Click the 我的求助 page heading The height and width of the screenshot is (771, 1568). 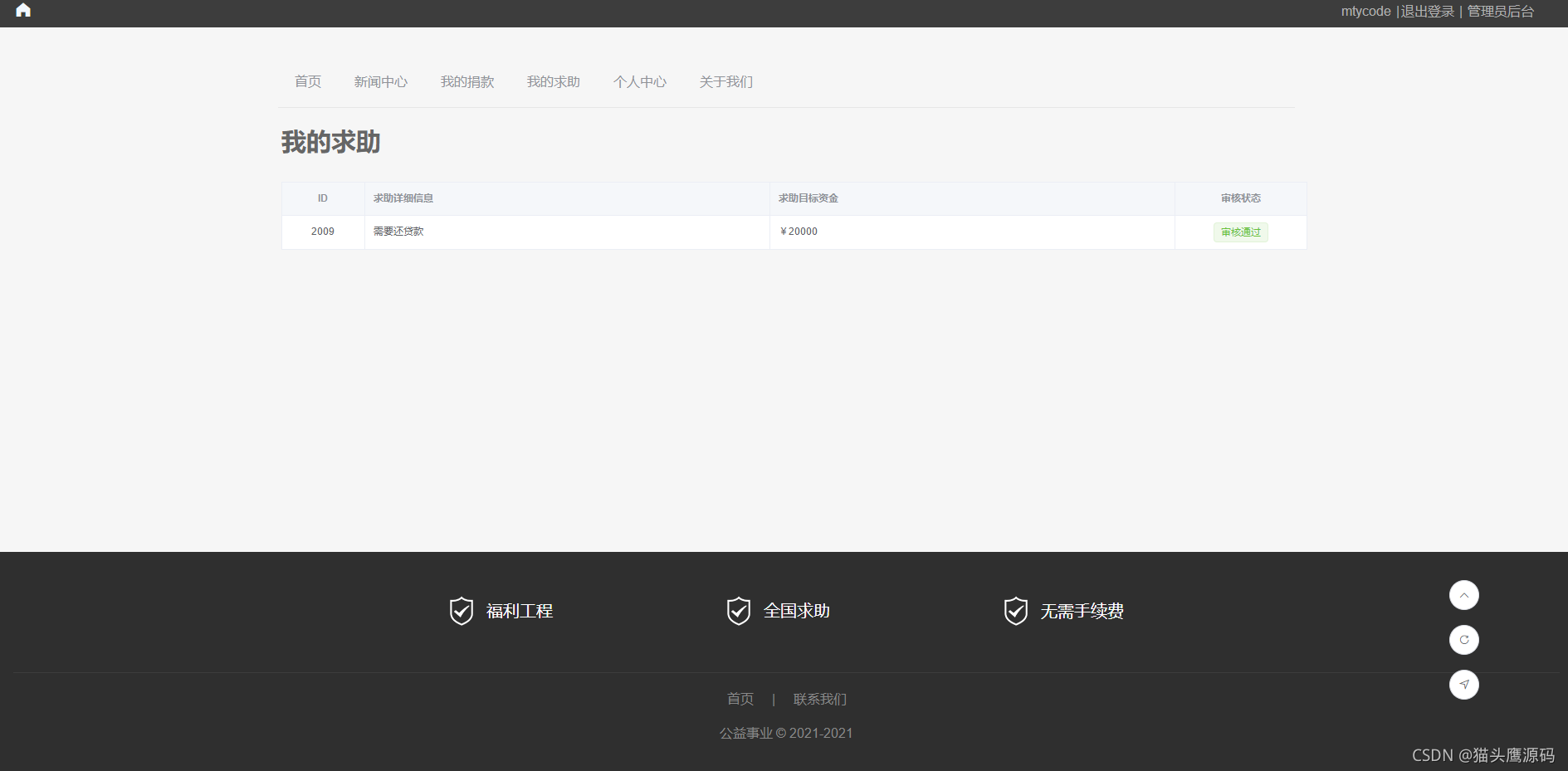[330, 142]
